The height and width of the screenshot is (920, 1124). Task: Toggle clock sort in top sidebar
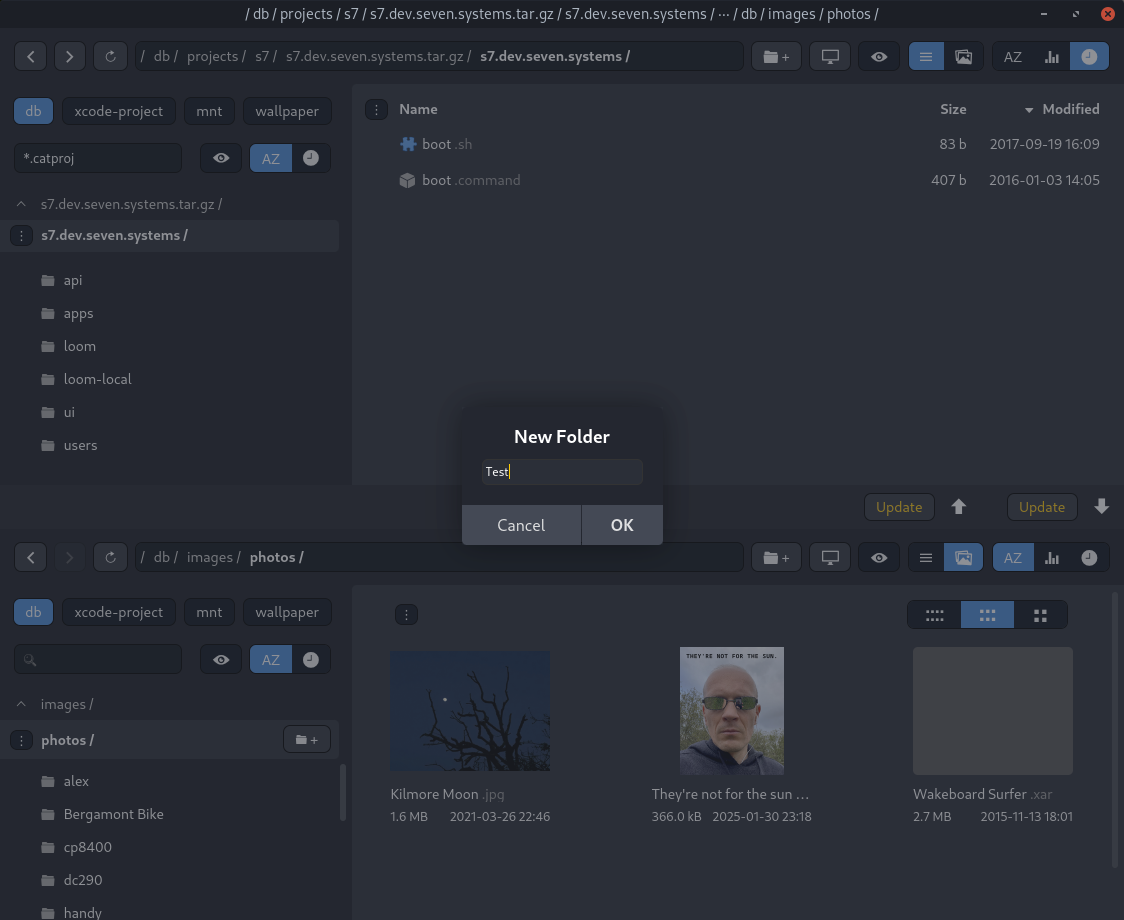click(311, 158)
